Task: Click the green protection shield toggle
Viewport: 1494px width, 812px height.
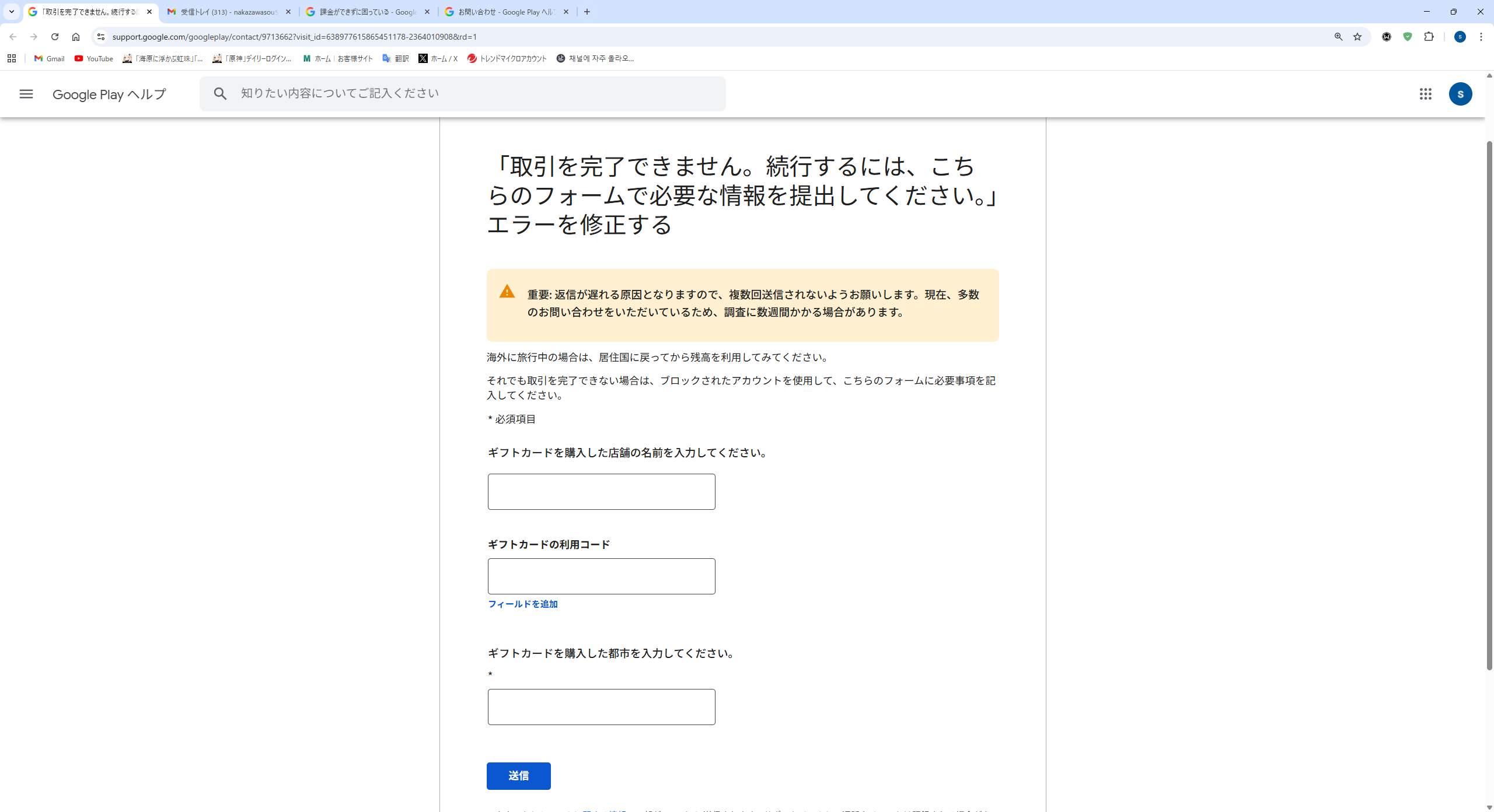Action: pos(1408,37)
